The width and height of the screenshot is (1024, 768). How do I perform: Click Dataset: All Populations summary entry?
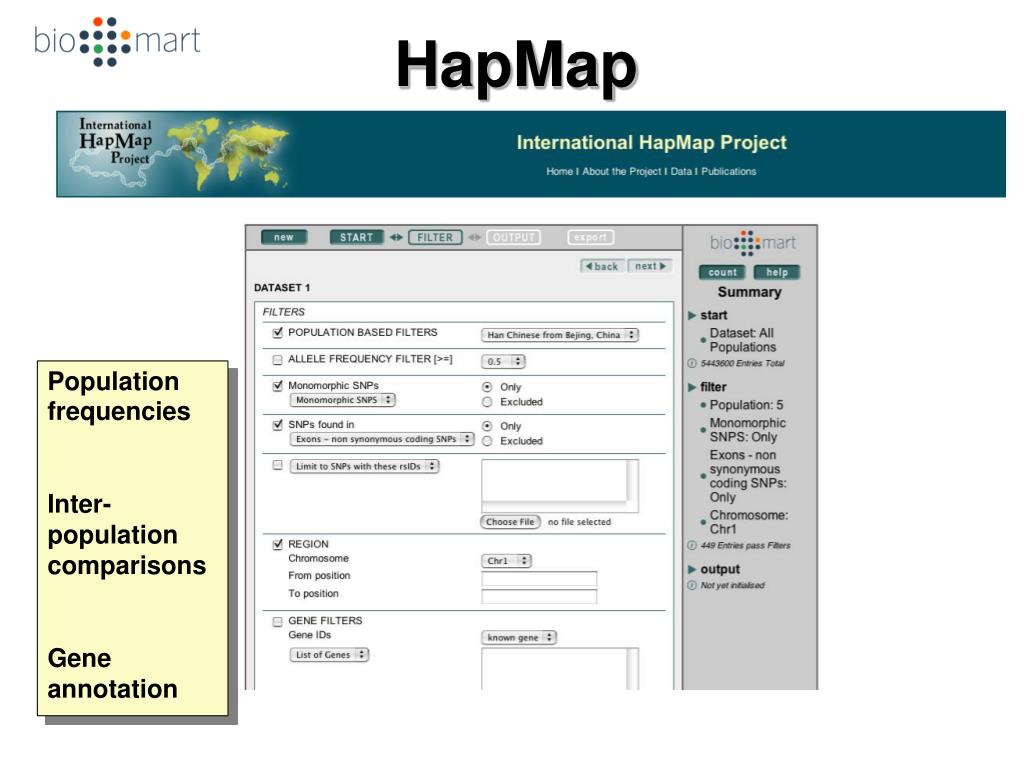pyautogui.click(x=743, y=340)
